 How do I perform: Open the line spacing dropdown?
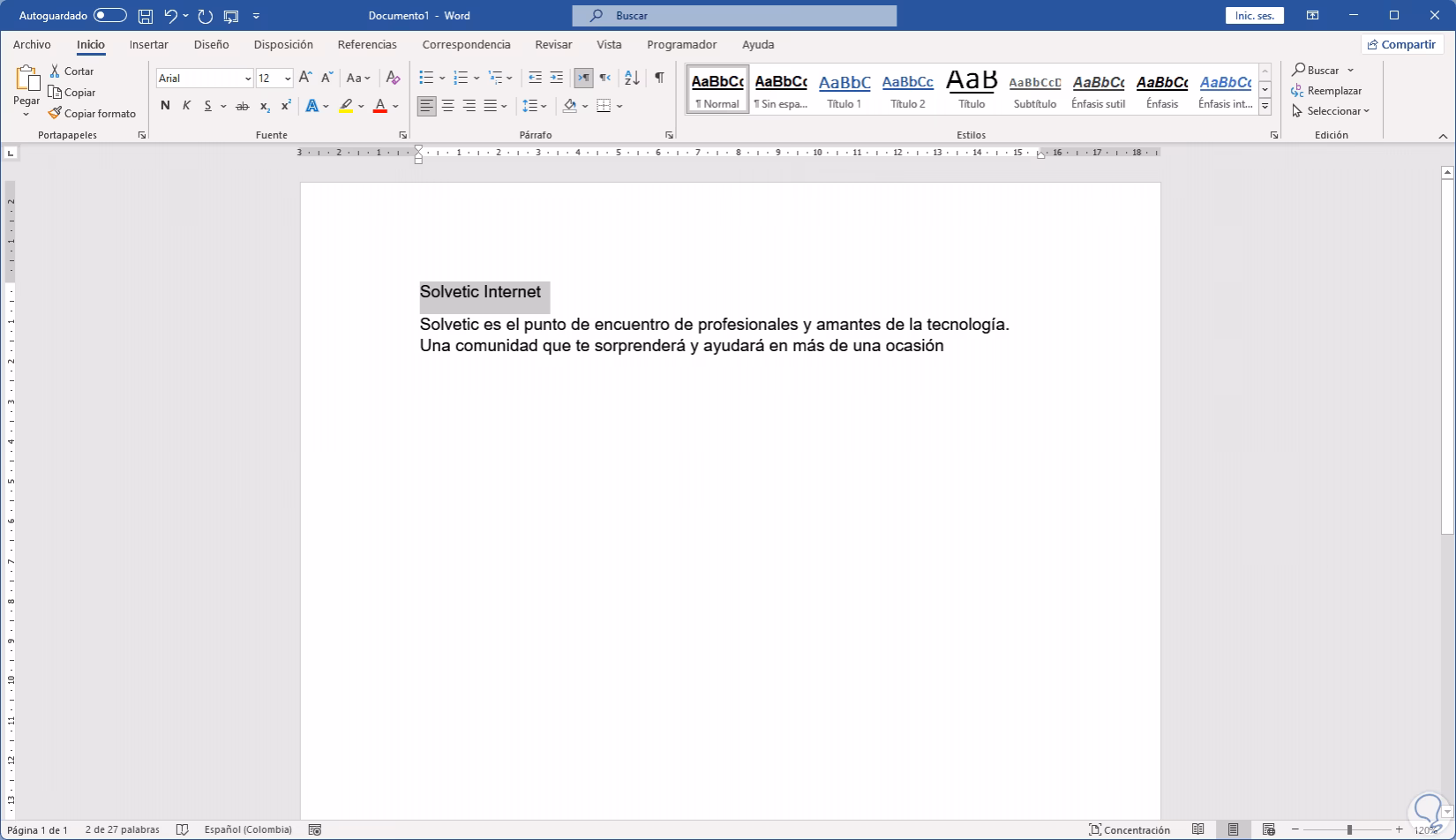tap(534, 106)
